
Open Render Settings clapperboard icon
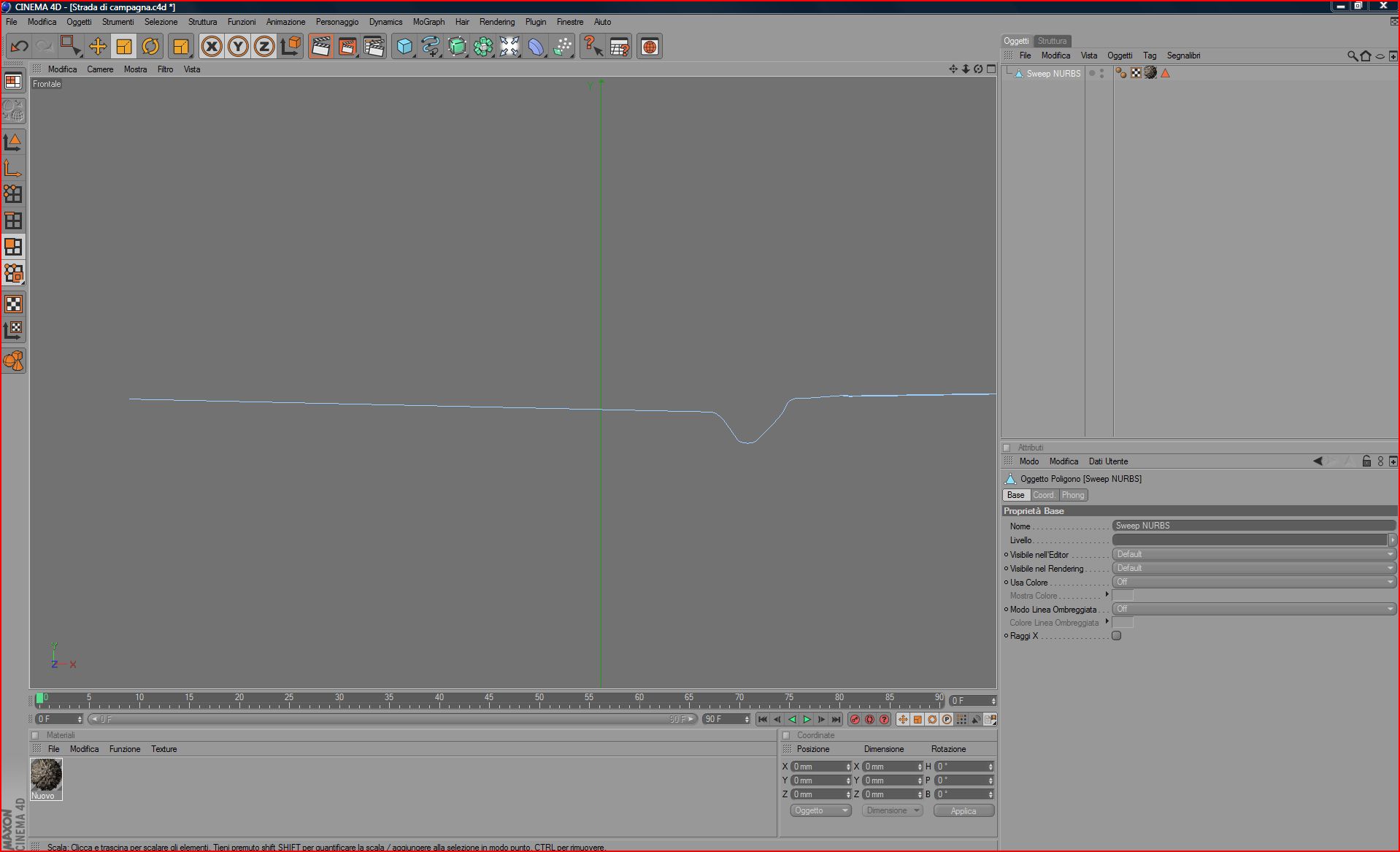pyautogui.click(x=374, y=47)
